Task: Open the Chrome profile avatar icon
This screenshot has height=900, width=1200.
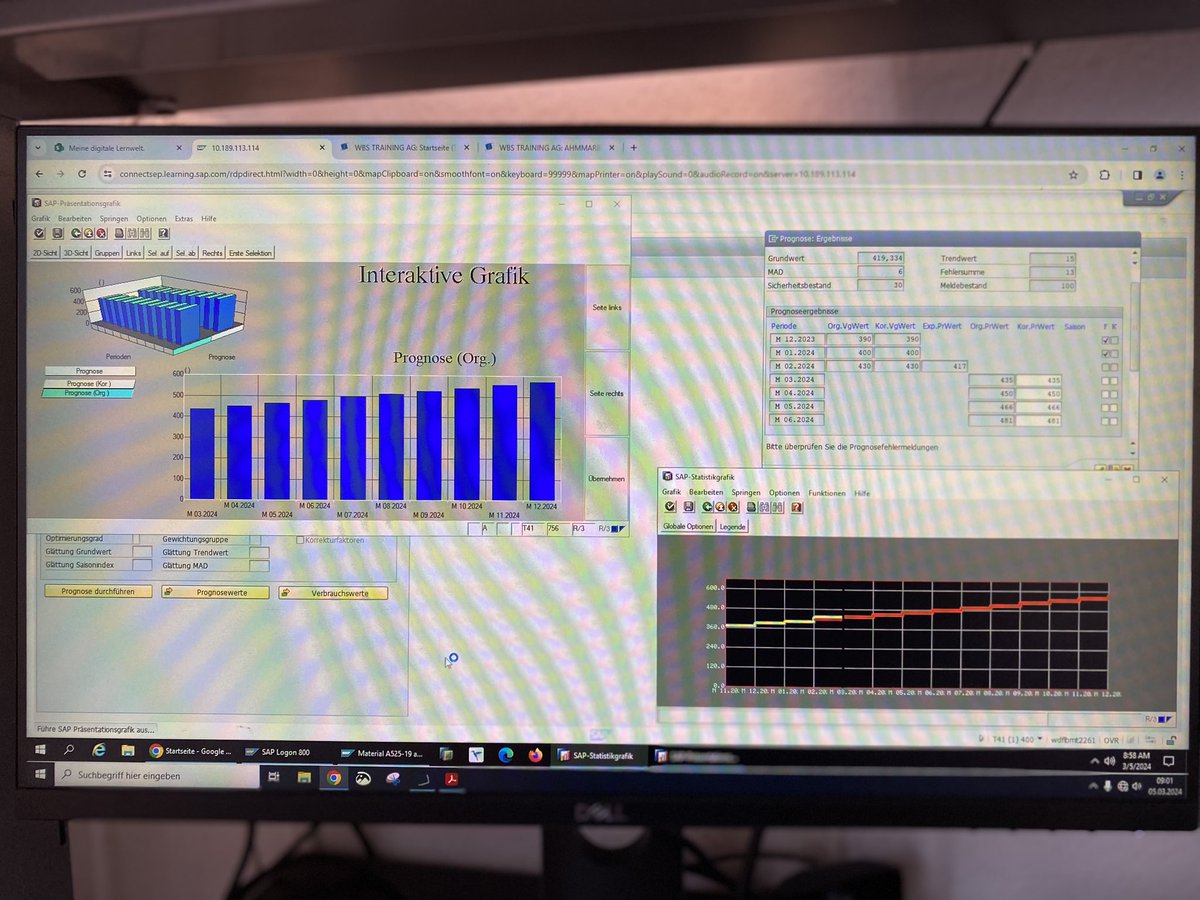Action: point(1160,174)
